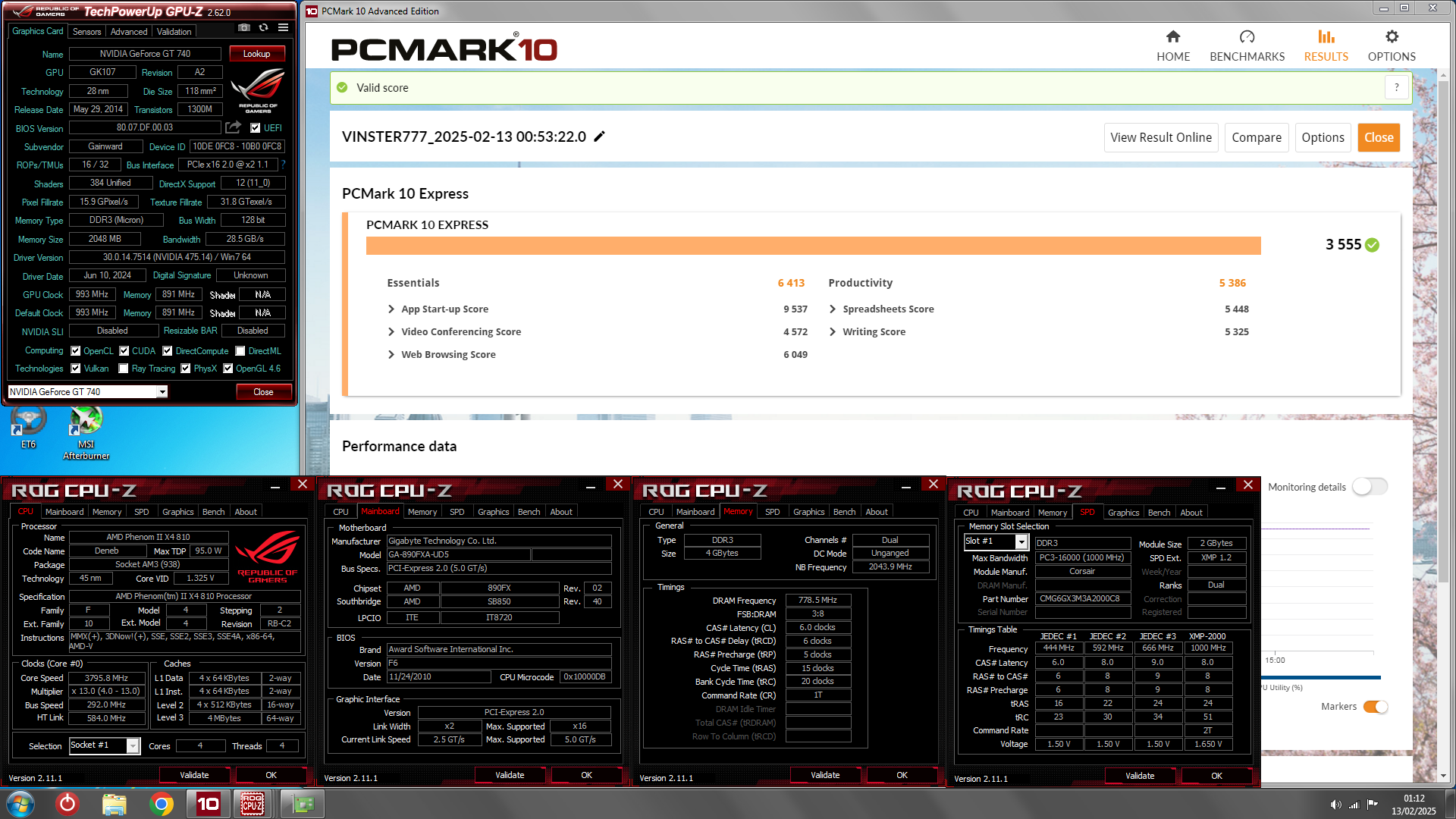The height and width of the screenshot is (819, 1456).
Task: Click the PCMark scrollbar down arrow
Action: (1443, 776)
